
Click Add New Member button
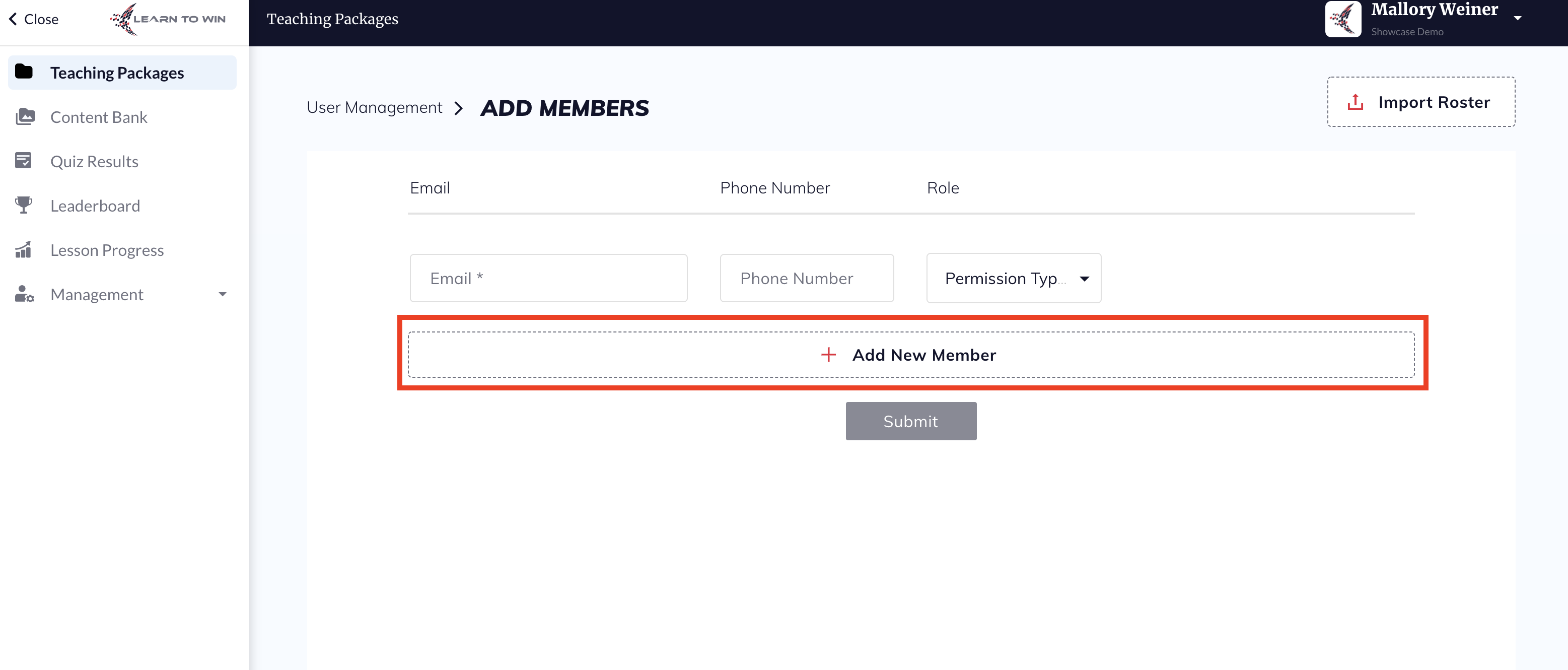click(x=911, y=355)
